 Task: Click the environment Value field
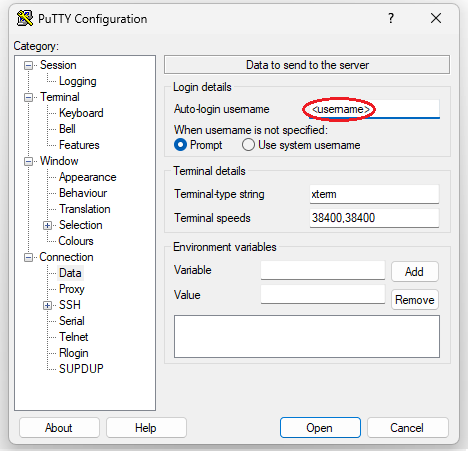323,294
